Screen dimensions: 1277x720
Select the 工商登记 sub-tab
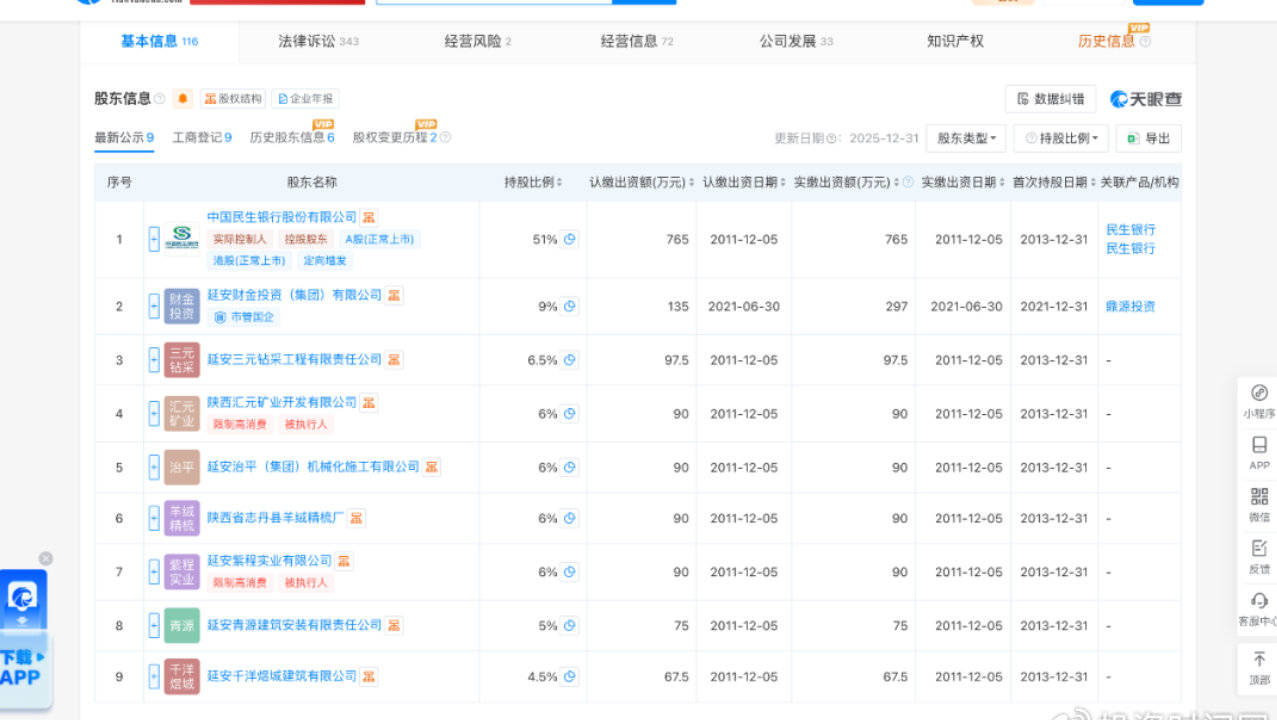click(202, 138)
